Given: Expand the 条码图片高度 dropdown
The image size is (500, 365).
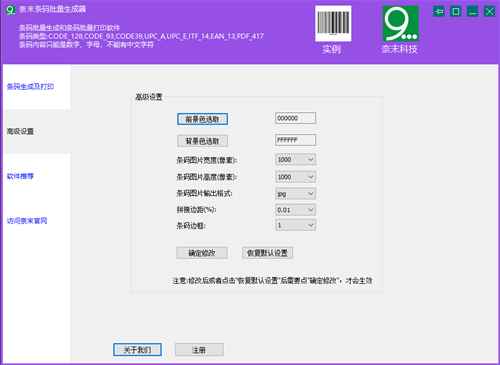Looking at the screenshot, I should 295,177.
